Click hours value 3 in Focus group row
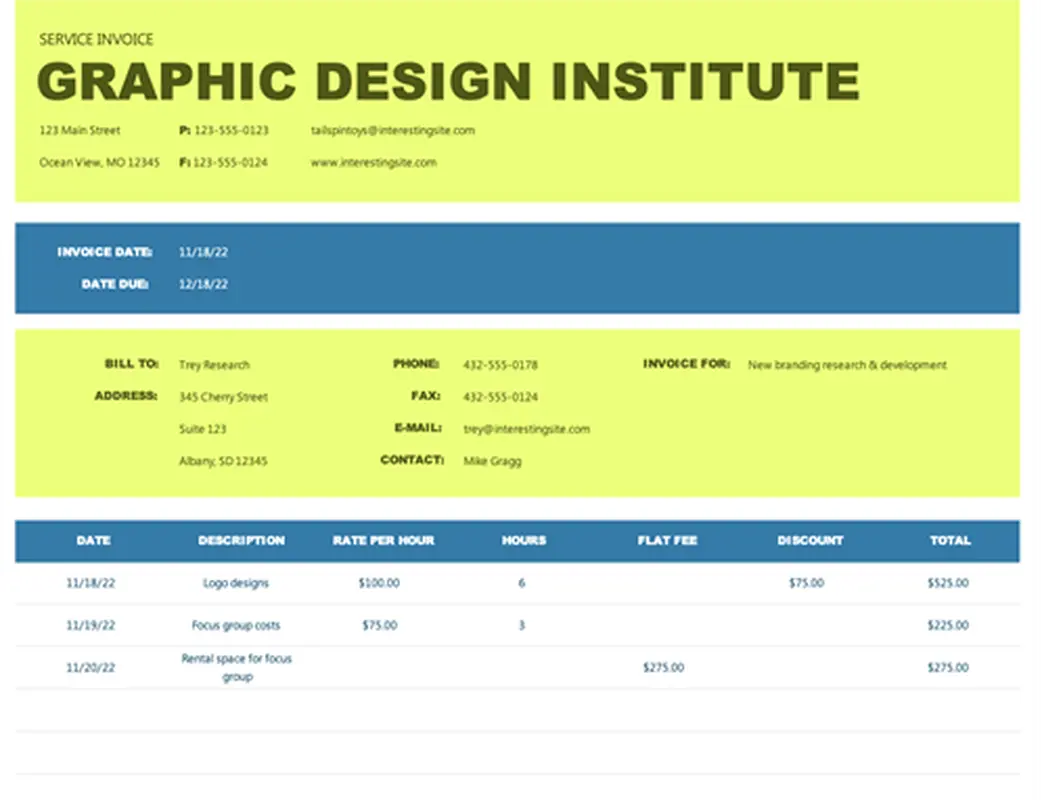Image resolution: width=1042 pixels, height=800 pixels. point(522,625)
